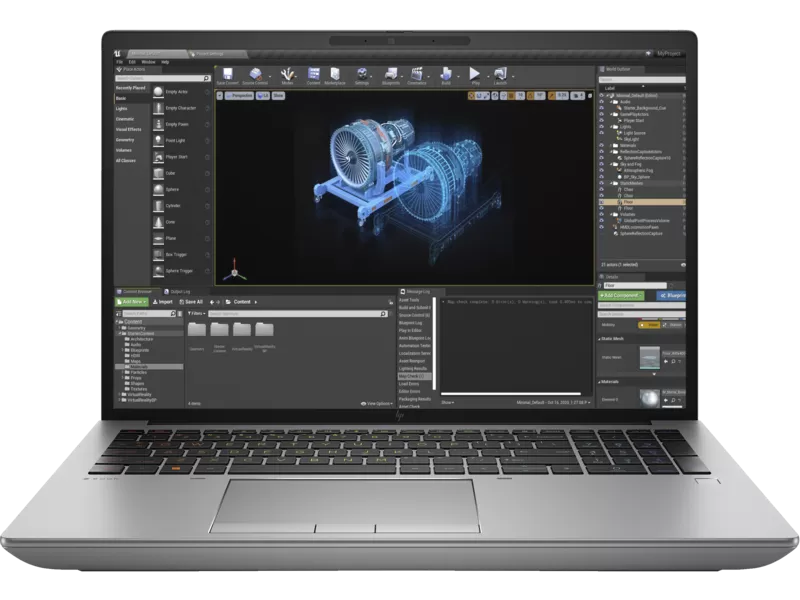Click the Build toolbar icon
The height and width of the screenshot is (600, 800).
tap(444, 75)
